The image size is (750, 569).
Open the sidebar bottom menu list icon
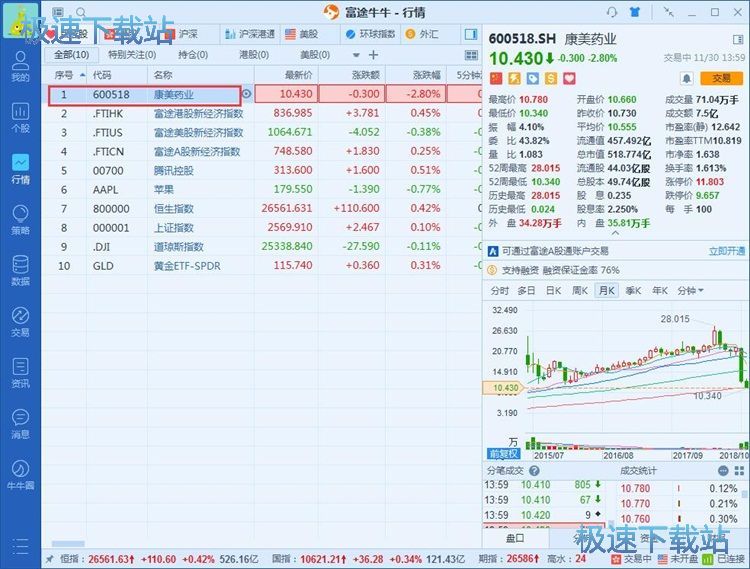click(x=20, y=546)
